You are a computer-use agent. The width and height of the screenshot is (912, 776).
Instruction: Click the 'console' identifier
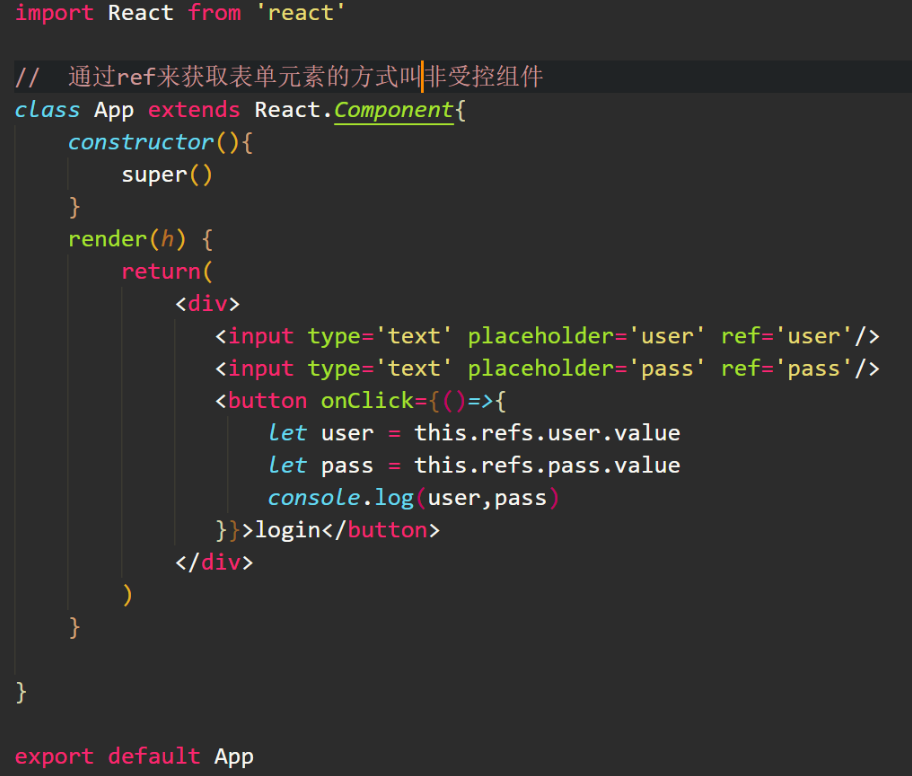click(314, 498)
